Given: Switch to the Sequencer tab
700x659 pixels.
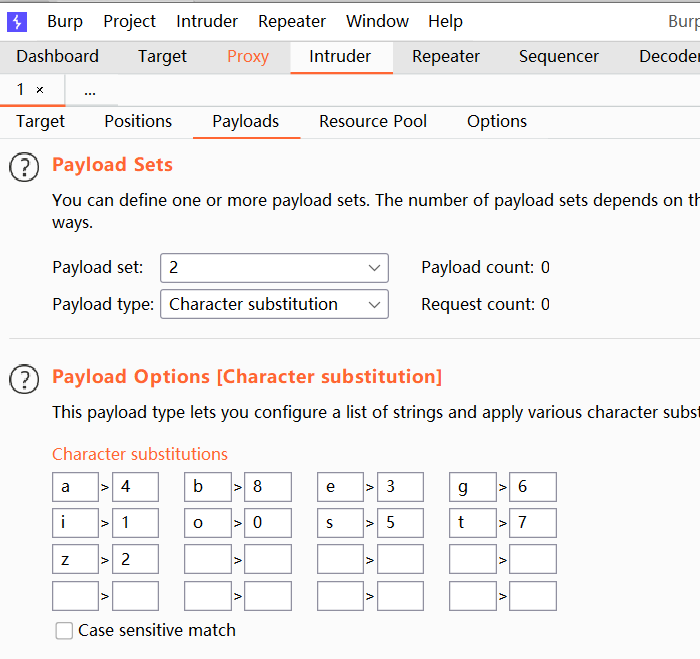Looking at the screenshot, I should pyautogui.click(x=559, y=56).
